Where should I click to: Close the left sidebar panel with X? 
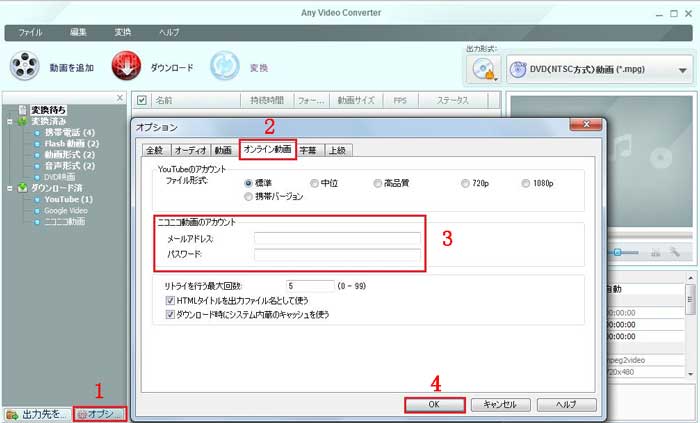coord(120,98)
